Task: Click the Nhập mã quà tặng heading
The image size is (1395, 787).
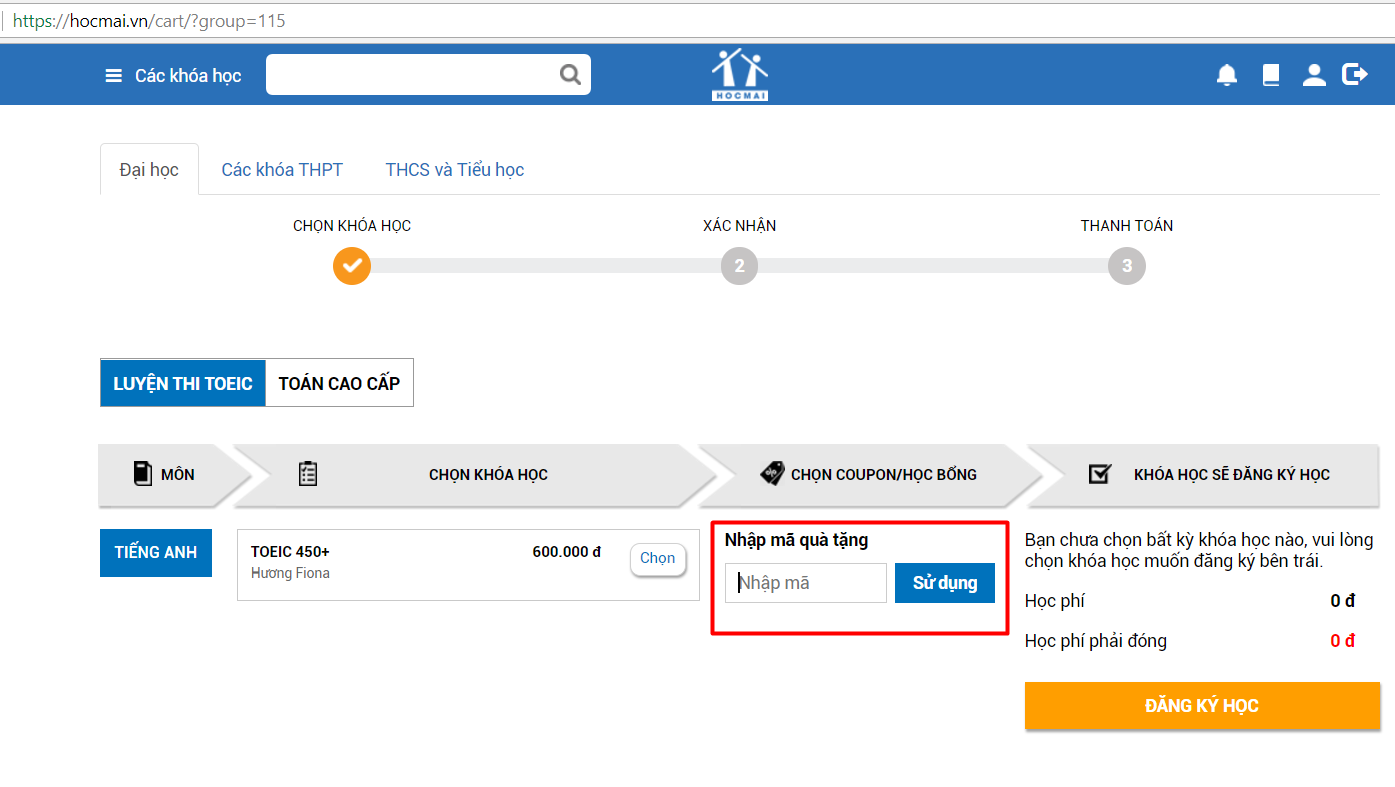Action: pos(796,541)
